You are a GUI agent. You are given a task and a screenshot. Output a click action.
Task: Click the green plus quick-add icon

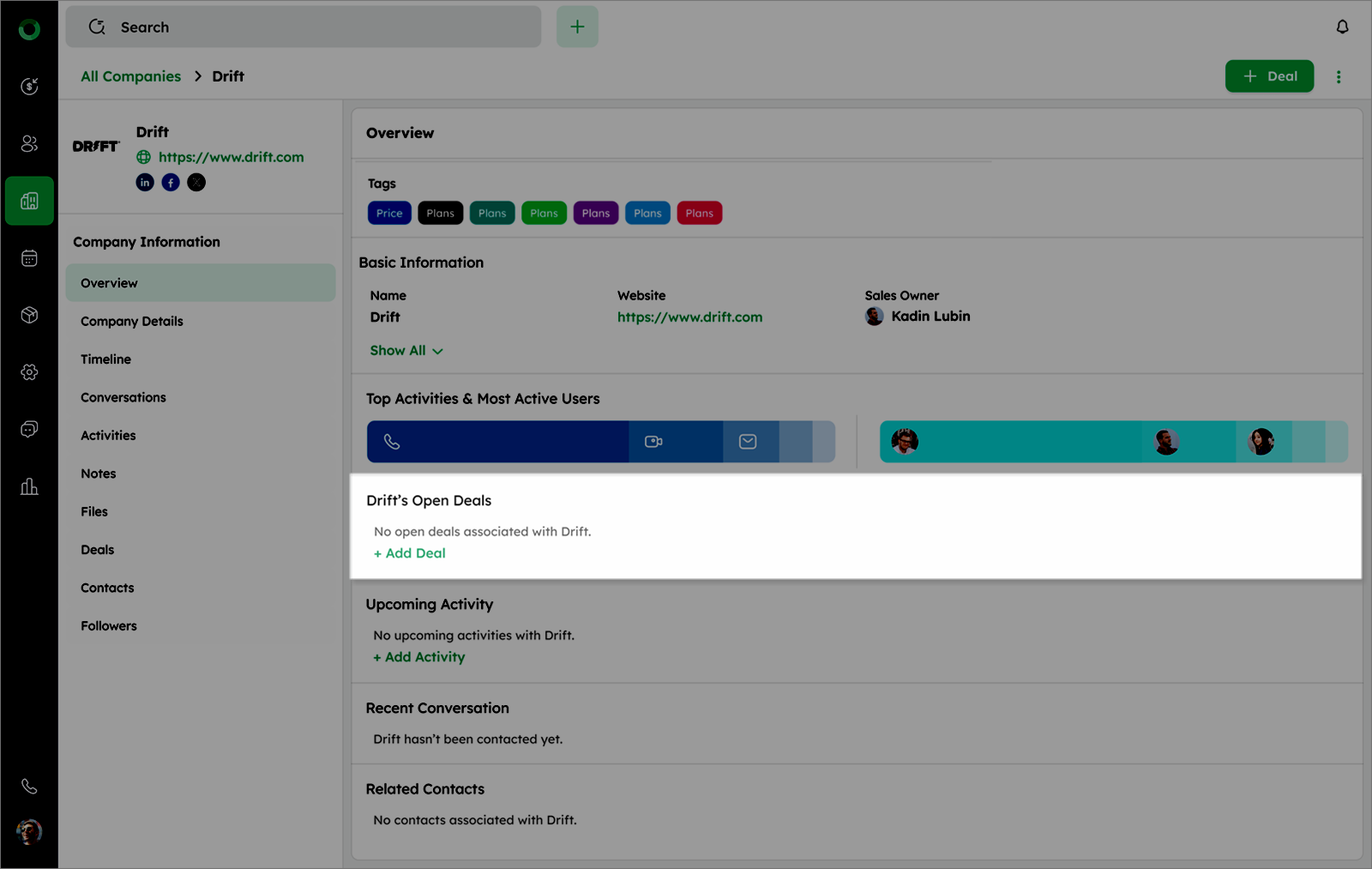click(x=577, y=27)
